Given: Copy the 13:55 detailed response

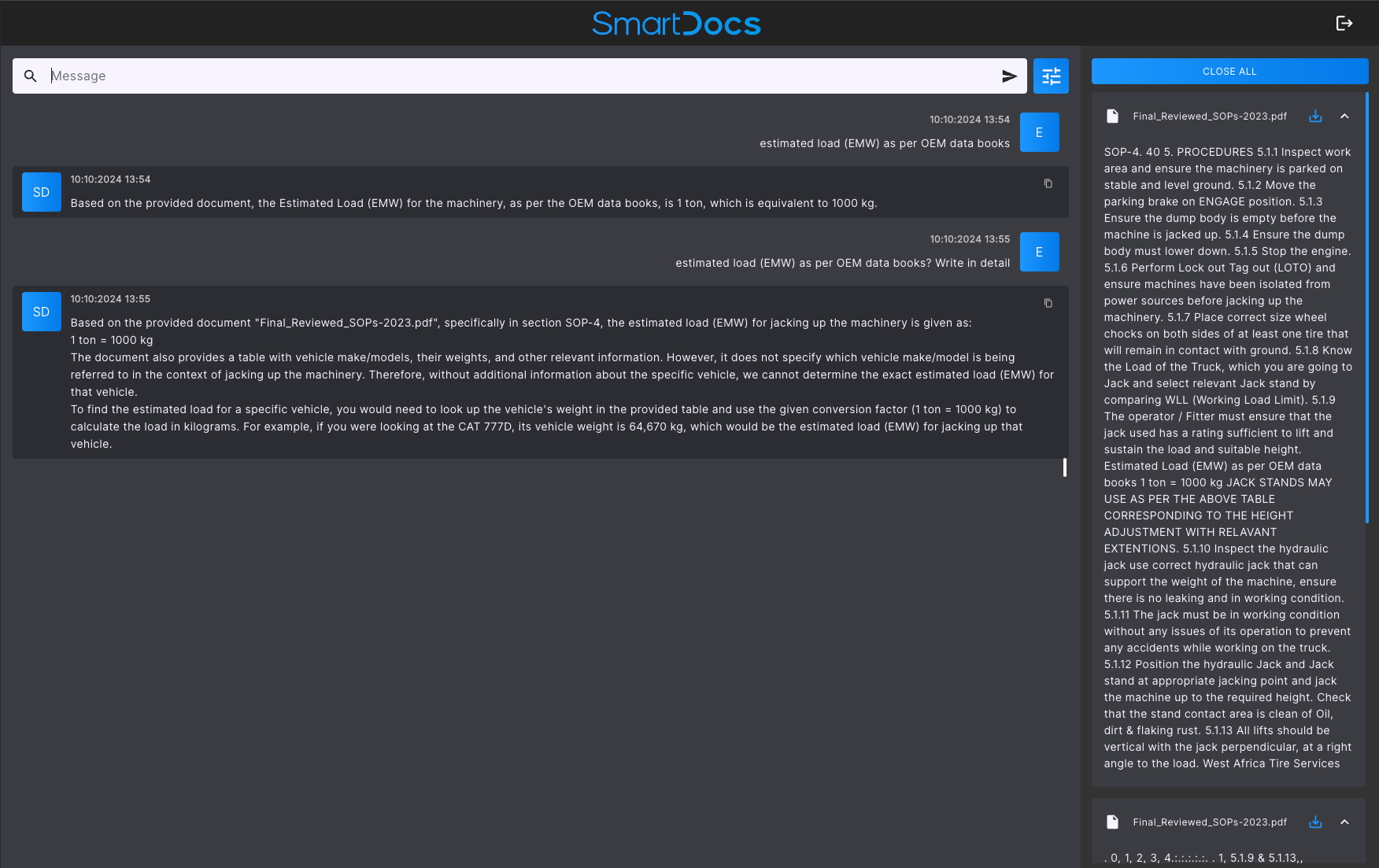Looking at the screenshot, I should pyautogui.click(x=1048, y=303).
